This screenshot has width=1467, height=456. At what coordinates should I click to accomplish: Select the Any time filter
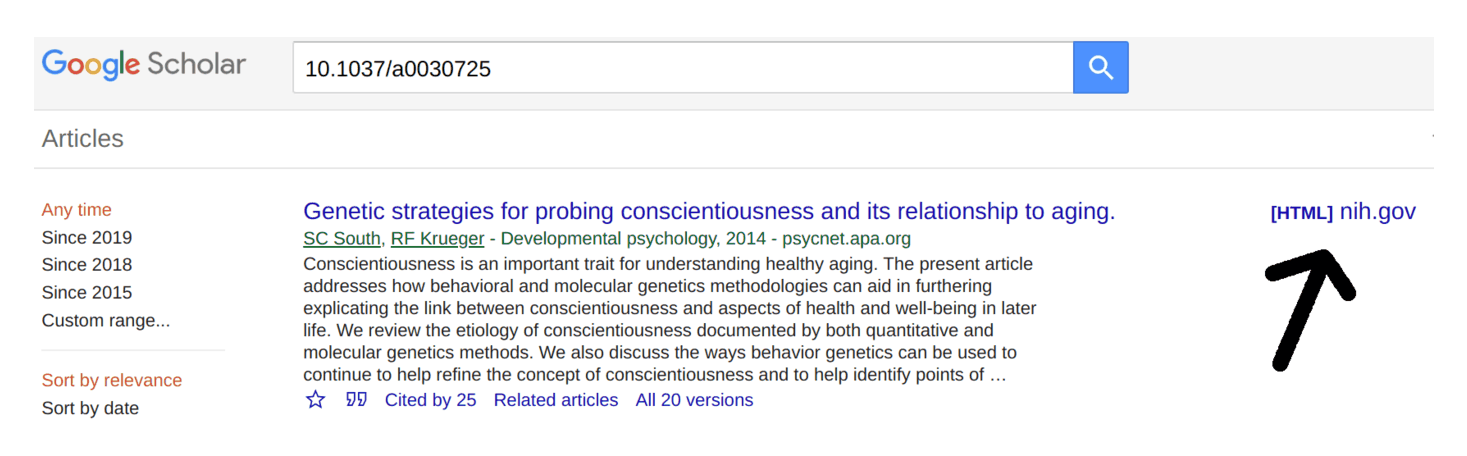[77, 210]
